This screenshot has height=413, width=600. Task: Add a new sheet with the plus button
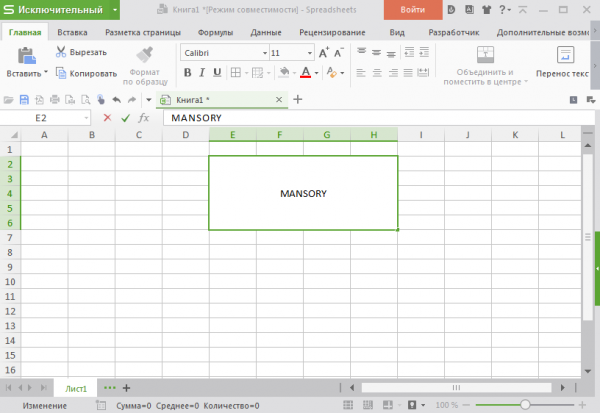(127, 387)
